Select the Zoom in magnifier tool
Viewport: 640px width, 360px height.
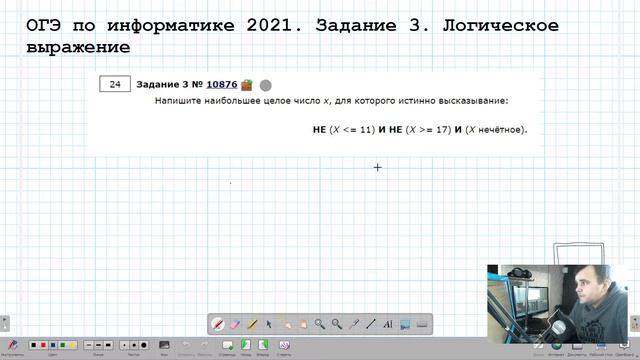click(x=320, y=324)
